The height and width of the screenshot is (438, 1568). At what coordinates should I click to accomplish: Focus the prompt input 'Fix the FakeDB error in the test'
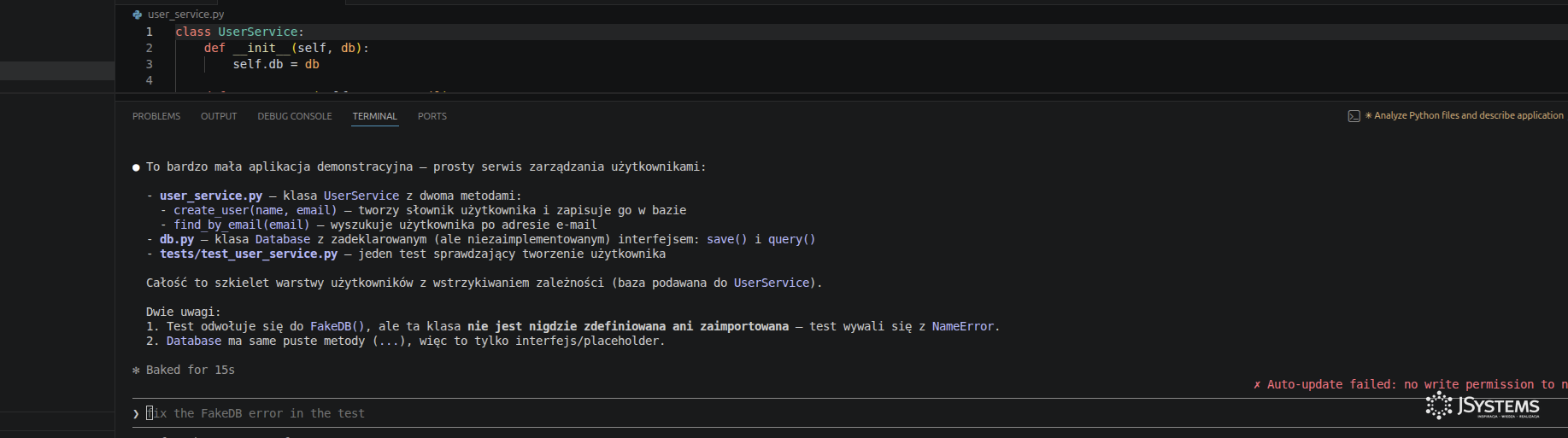[x=850, y=413]
